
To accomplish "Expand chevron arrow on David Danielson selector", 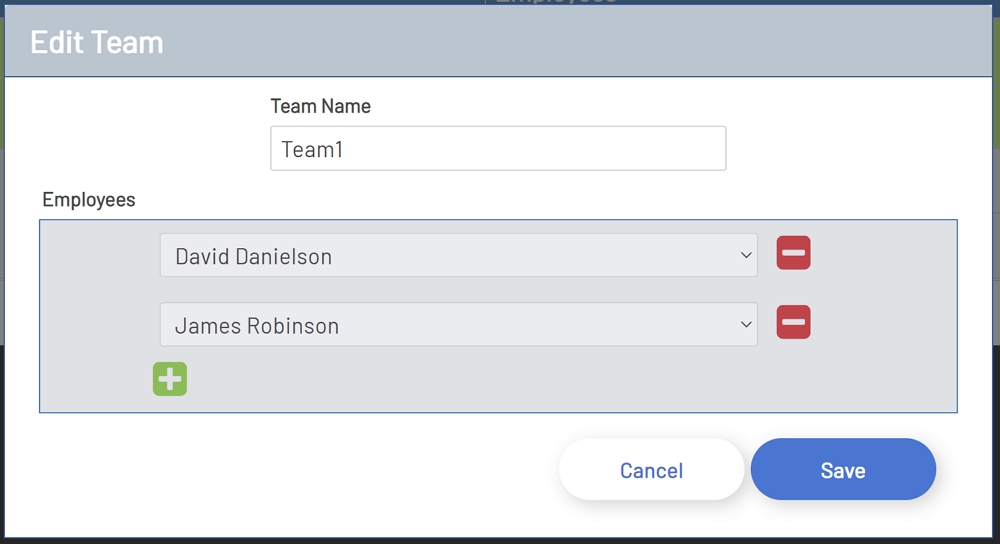I will point(746,256).
